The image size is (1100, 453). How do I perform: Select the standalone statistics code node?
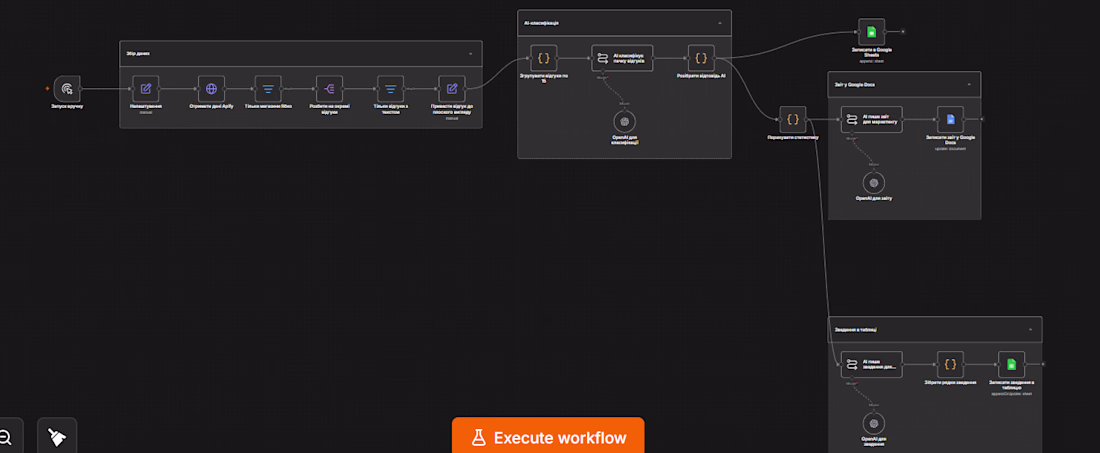pos(793,119)
